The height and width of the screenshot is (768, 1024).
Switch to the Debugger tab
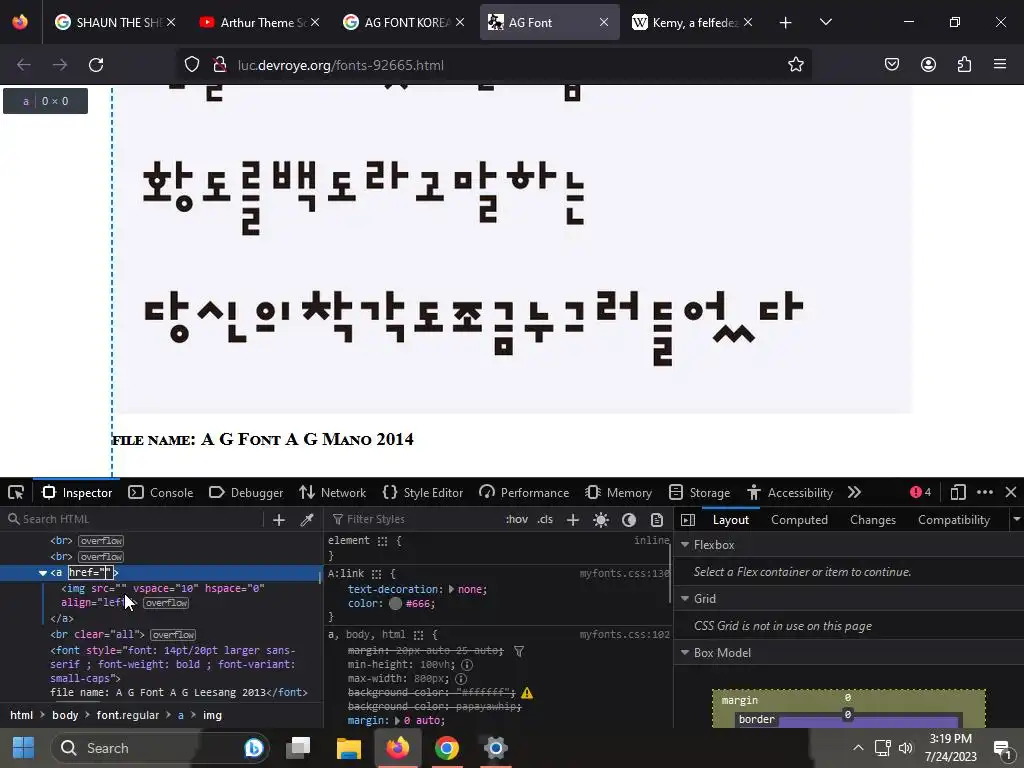(246, 492)
